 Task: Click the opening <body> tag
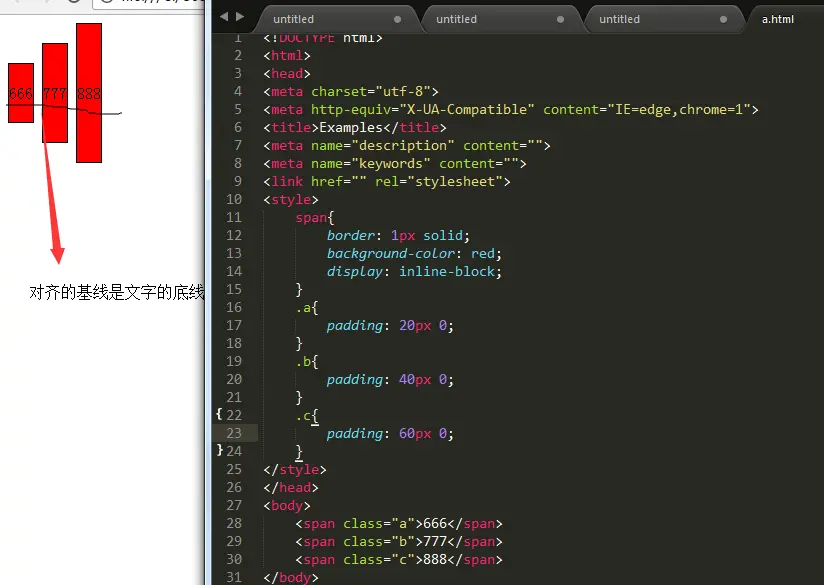(x=287, y=506)
